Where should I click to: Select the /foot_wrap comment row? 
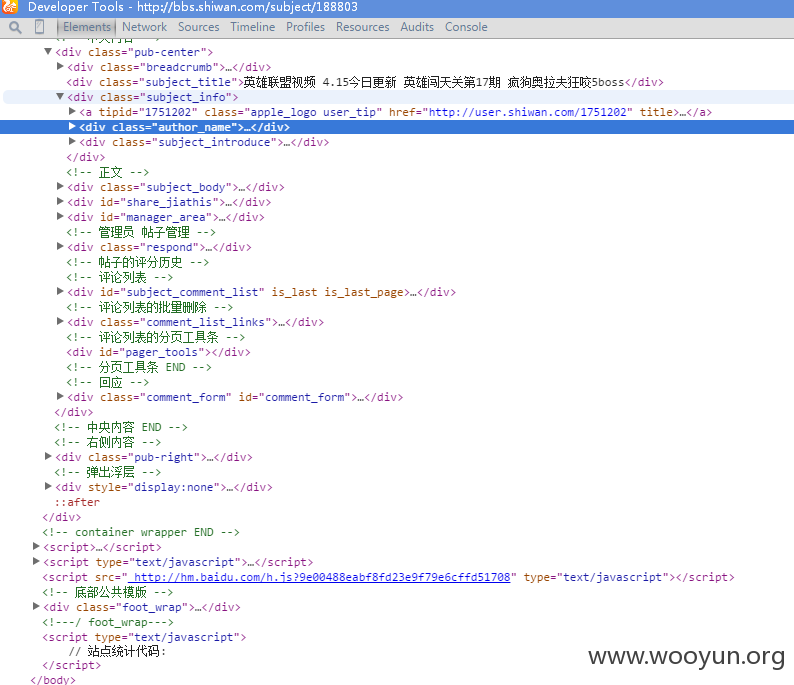tap(108, 622)
